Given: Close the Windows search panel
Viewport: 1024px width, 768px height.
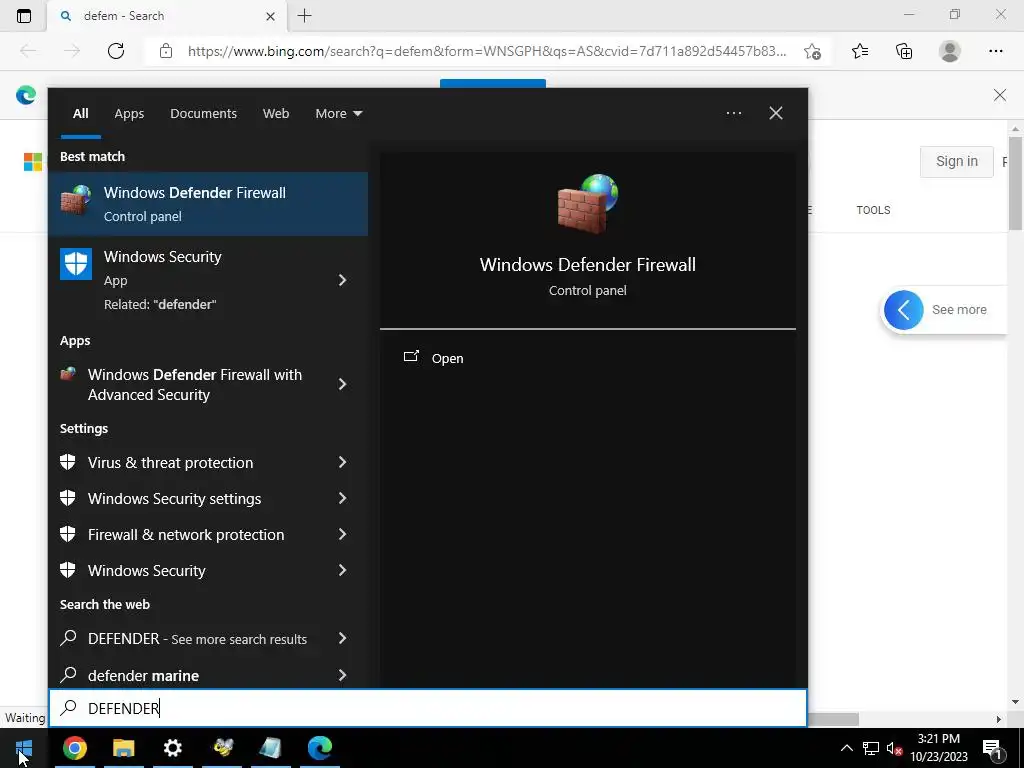Looking at the screenshot, I should pos(776,113).
